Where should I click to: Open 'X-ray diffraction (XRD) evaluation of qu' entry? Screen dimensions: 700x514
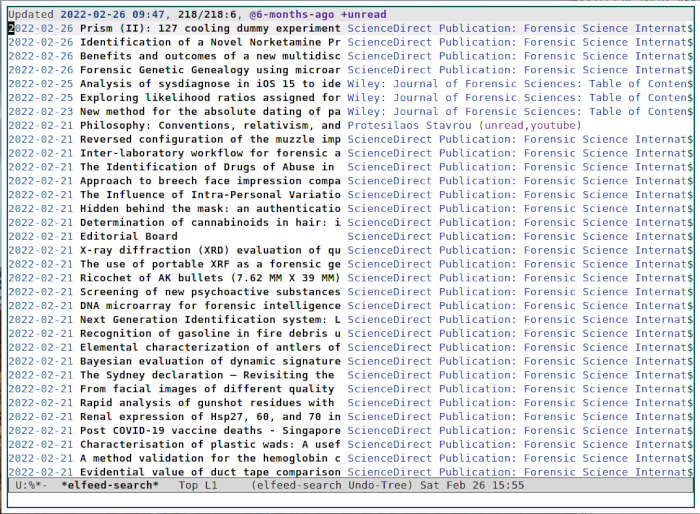tap(210, 250)
